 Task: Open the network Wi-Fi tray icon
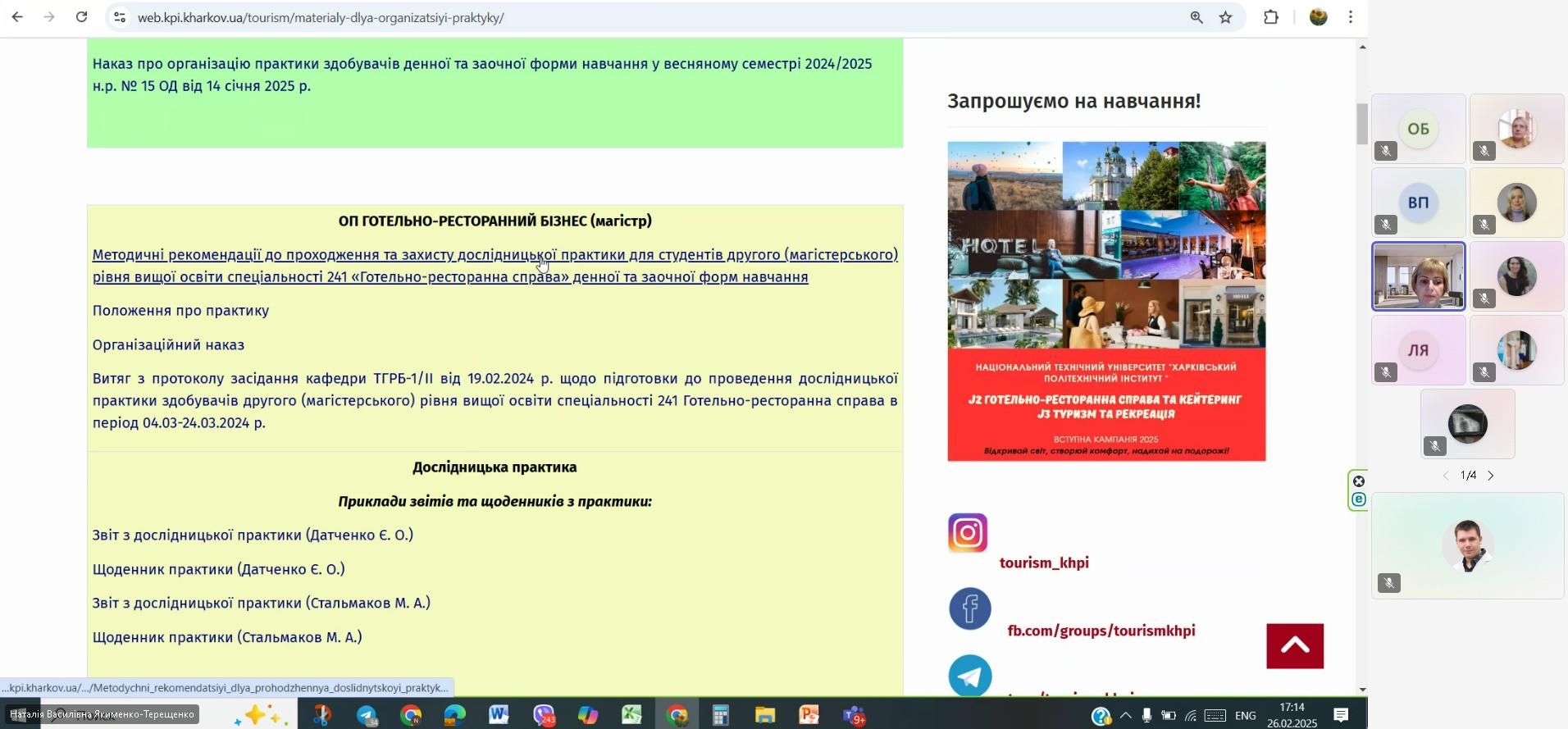[1191, 716]
